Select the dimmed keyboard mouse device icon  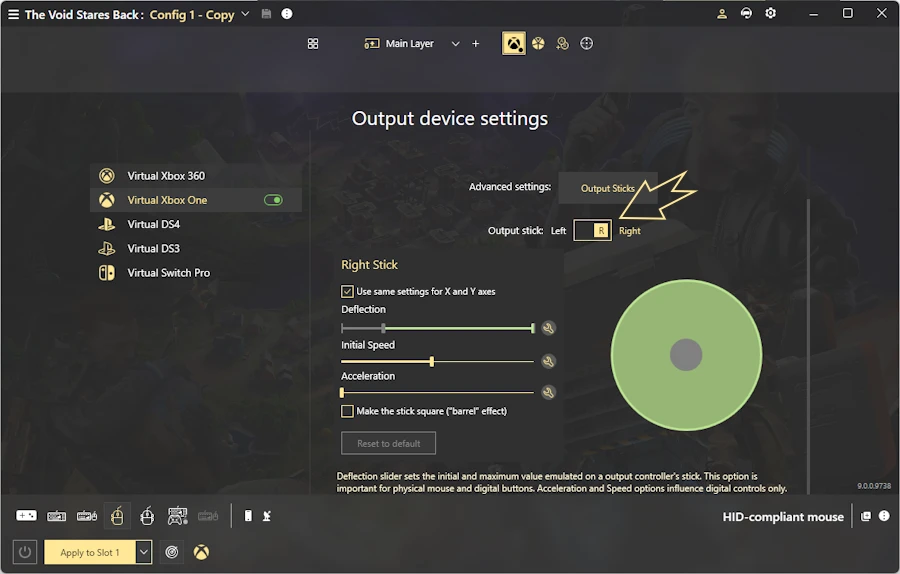pyautogui.click(x=208, y=516)
